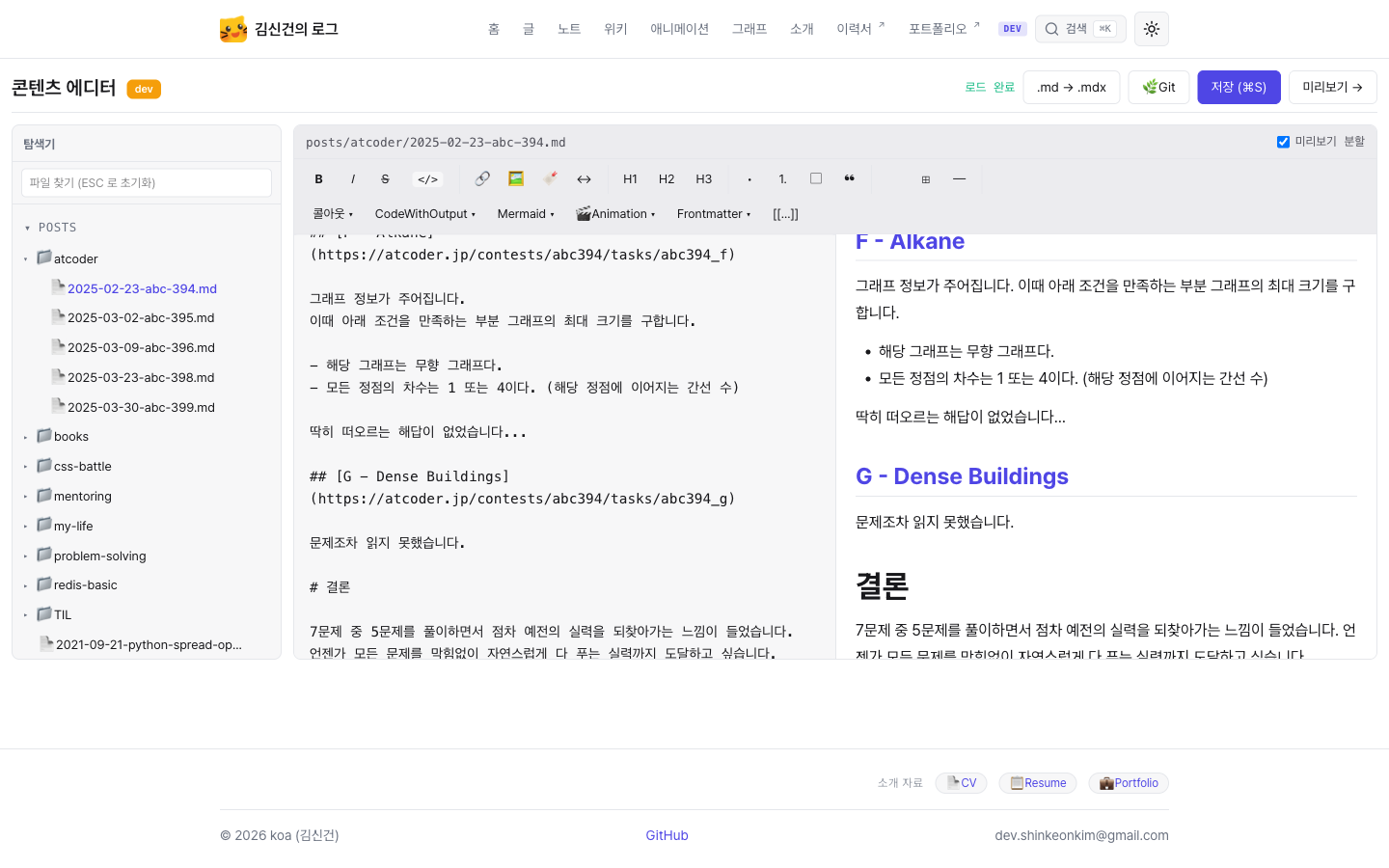Open 그래프 navigation item
Viewport: 1389px width, 868px height.
pos(749,29)
